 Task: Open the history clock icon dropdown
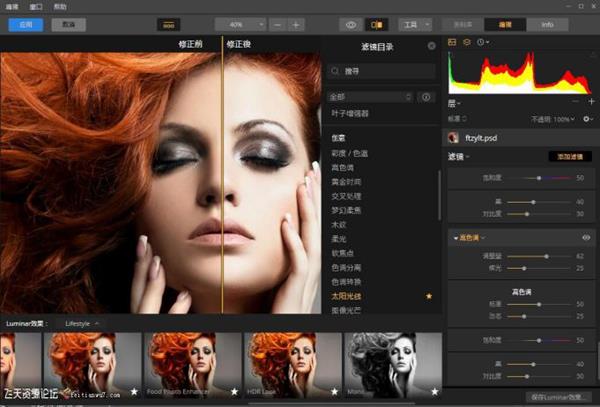point(483,42)
